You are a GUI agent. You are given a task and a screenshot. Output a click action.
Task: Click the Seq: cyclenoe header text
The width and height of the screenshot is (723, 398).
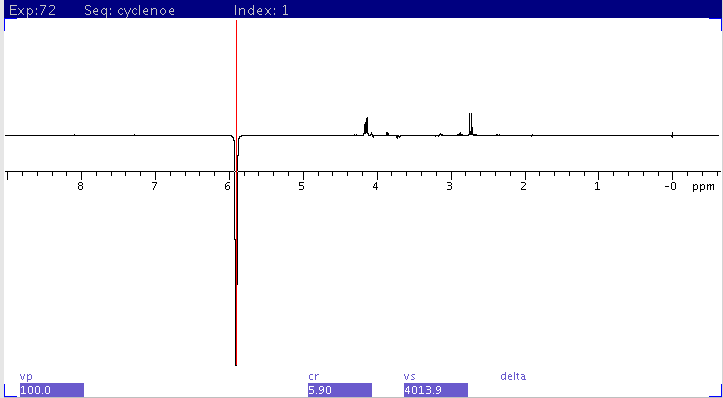(130, 11)
